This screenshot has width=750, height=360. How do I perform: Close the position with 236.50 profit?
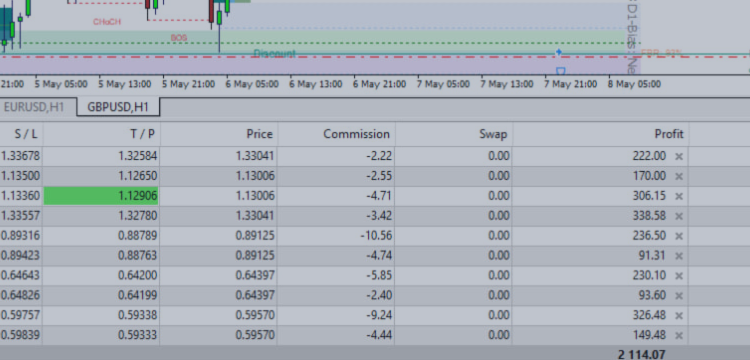679,236
